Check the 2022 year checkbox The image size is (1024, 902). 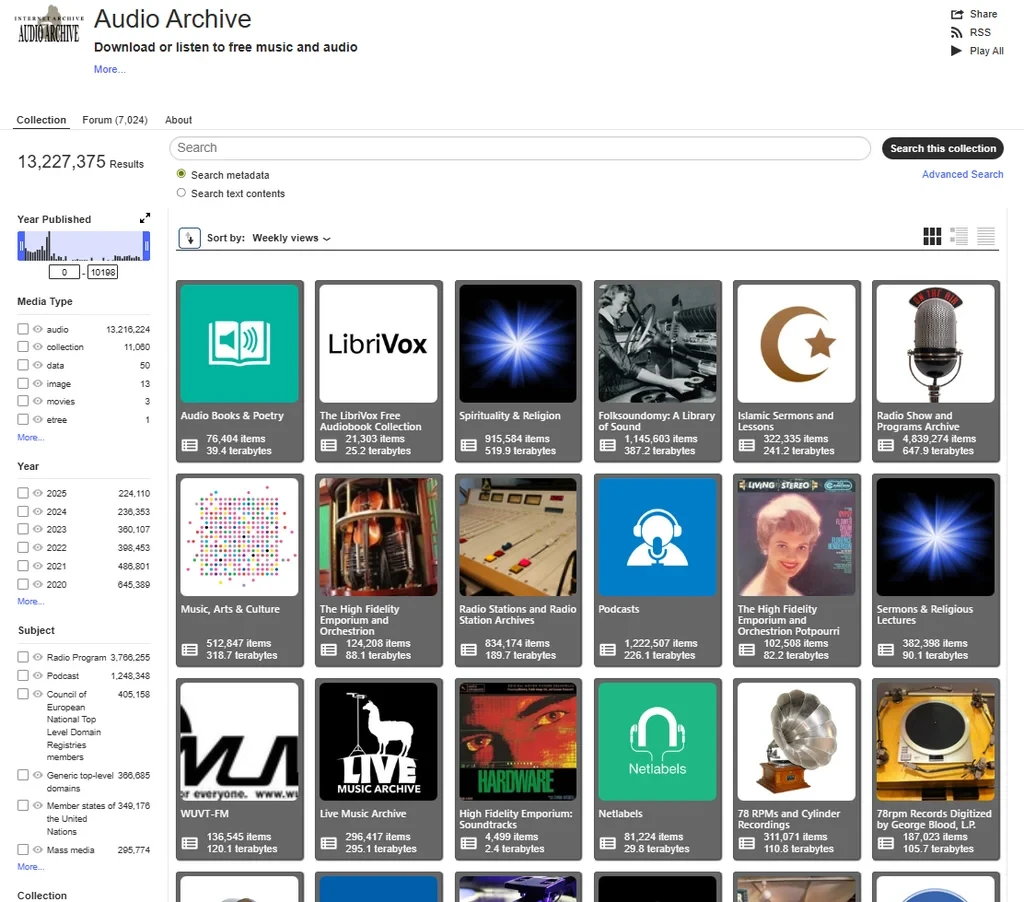point(23,547)
